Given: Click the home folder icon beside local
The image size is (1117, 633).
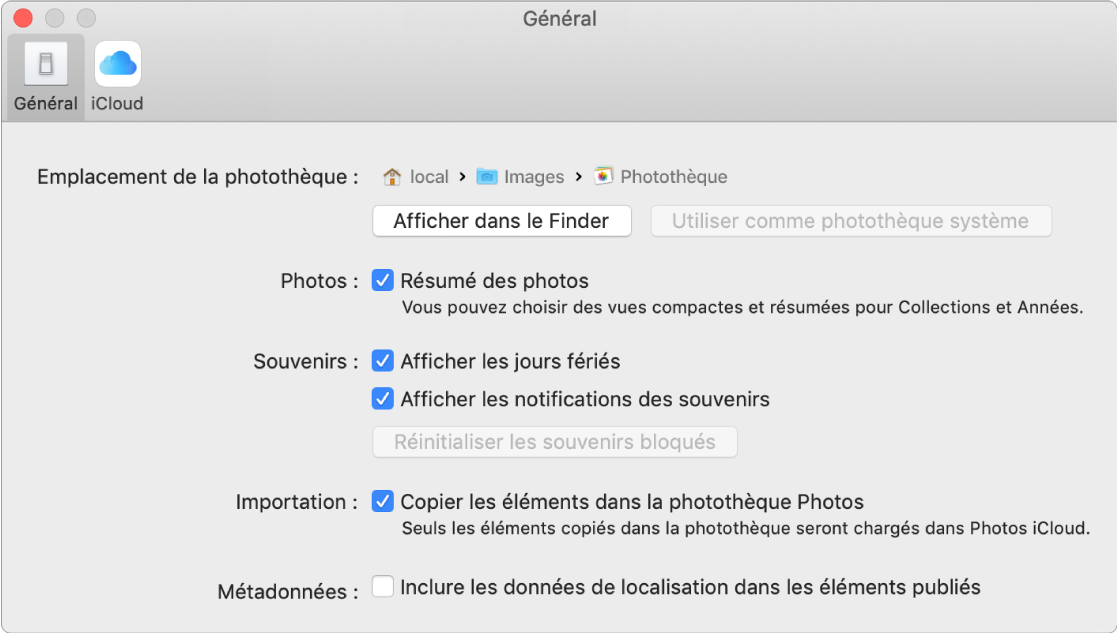Looking at the screenshot, I should [393, 177].
